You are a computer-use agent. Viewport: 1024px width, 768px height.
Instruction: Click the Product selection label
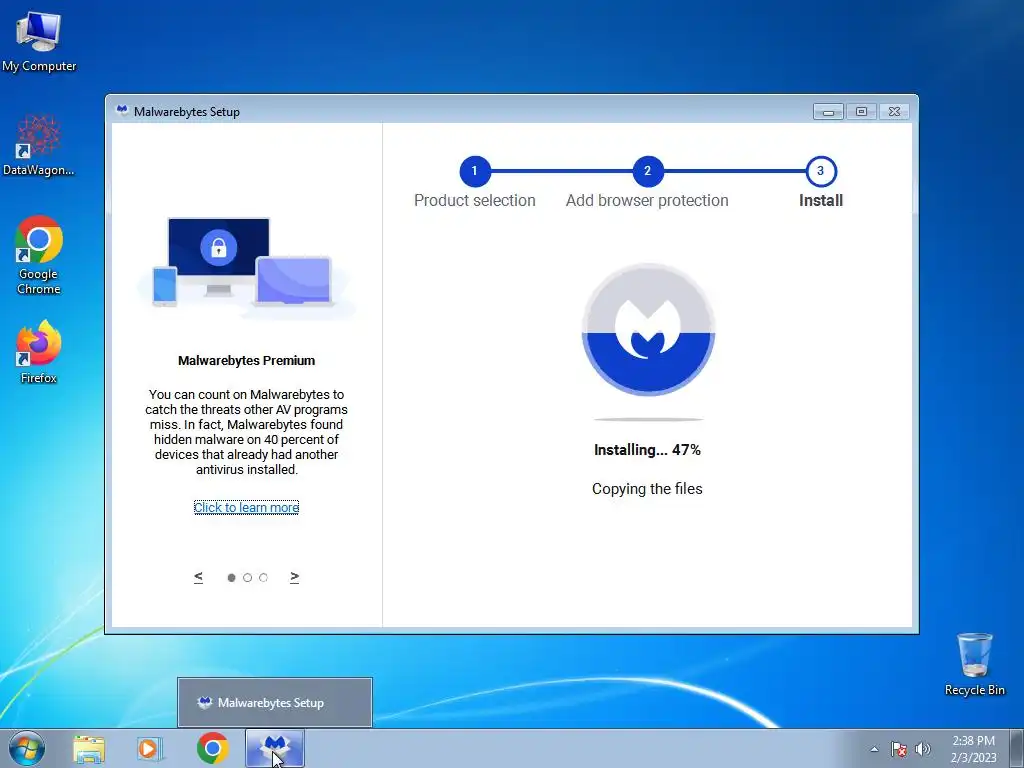[475, 200]
